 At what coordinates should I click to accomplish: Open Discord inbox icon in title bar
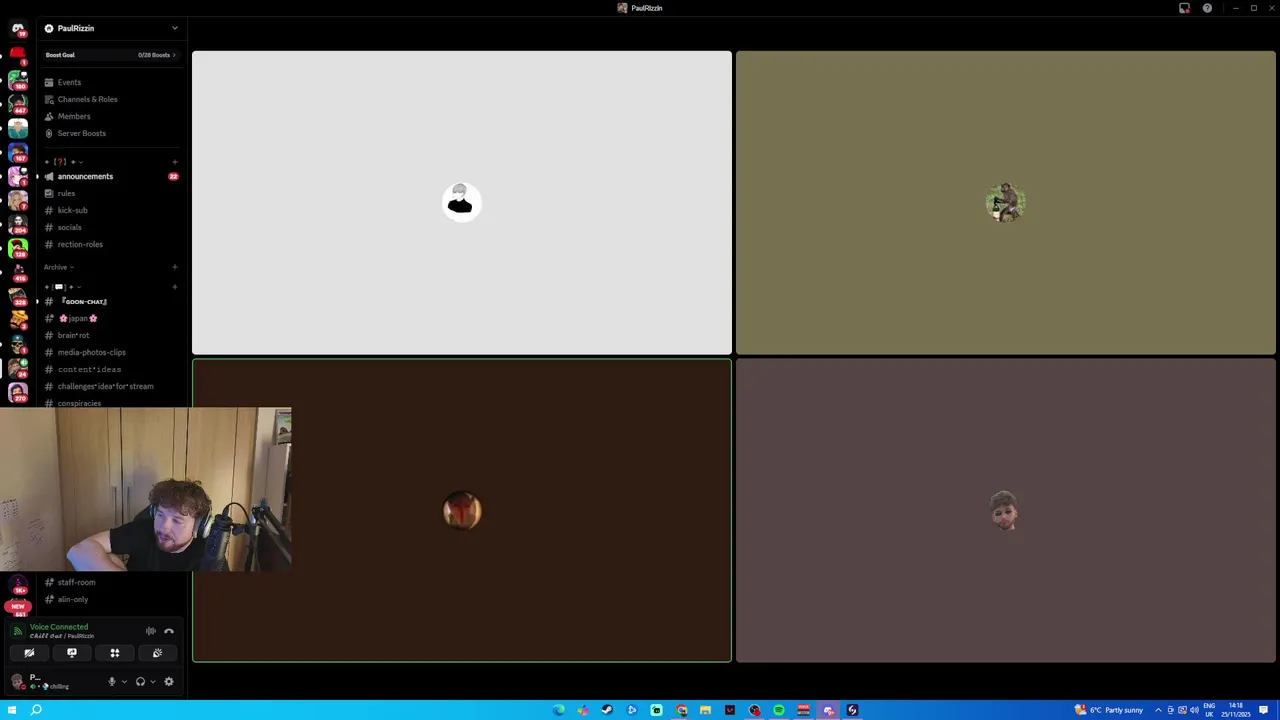(x=1184, y=8)
